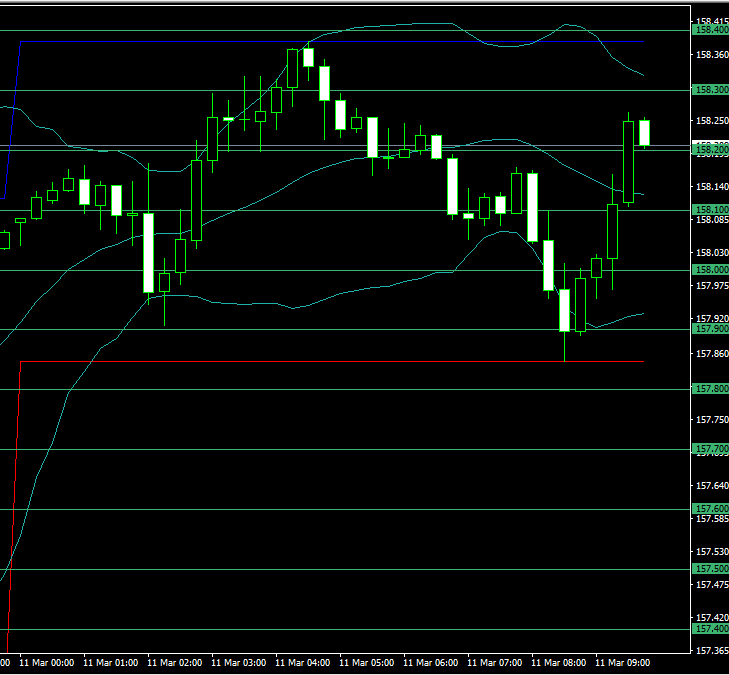This screenshot has height=675, width=729.
Task: Select the 158.300 horizontal line price tag
Action: tap(710, 90)
